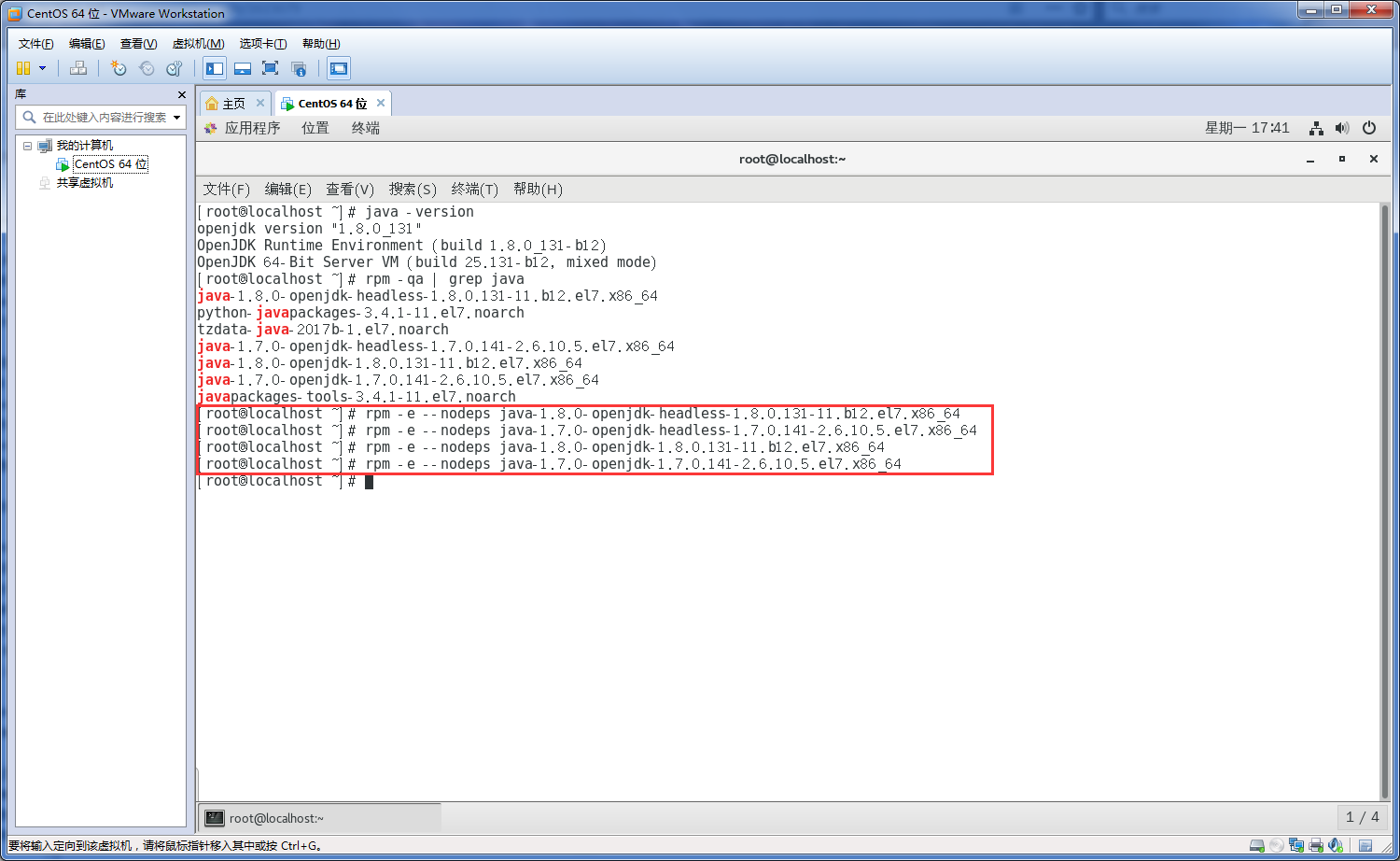Toggle console view toolbar icon
The image size is (1400, 861).
tap(339, 68)
